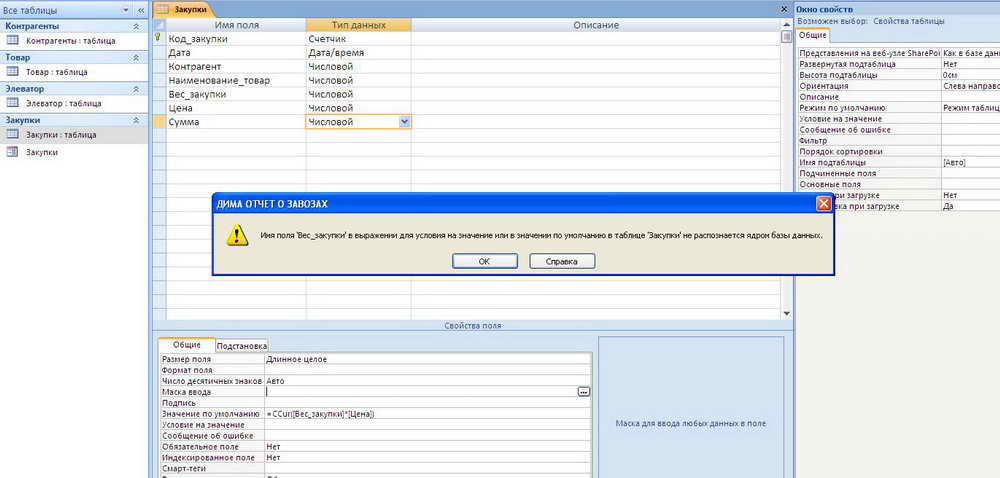Click the Элеватор table icon
Viewport: 1000px width, 478px height.
coord(12,103)
